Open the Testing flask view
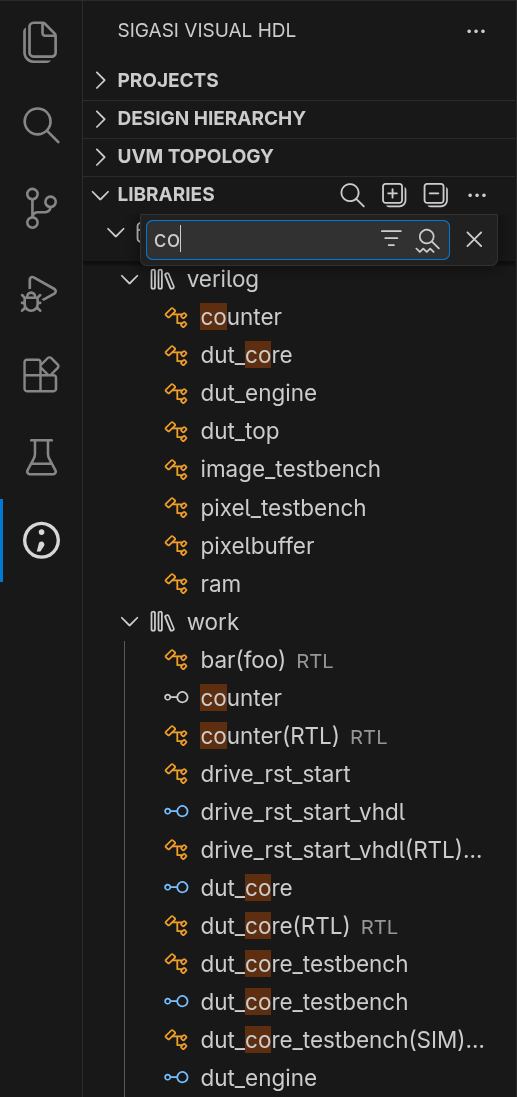Image resolution: width=517 pixels, height=1097 pixels. (x=41, y=458)
